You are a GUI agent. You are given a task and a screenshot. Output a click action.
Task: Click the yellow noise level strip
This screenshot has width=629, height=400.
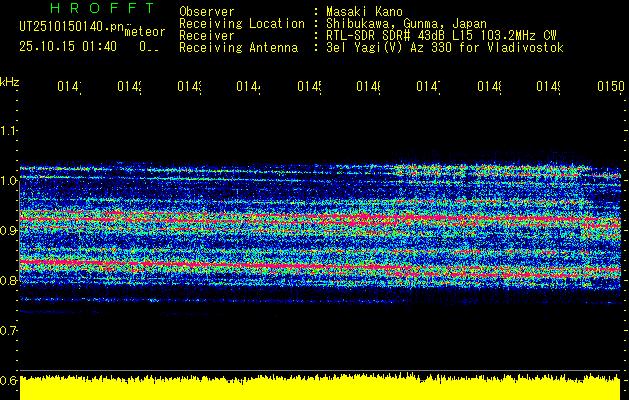(x=320, y=390)
